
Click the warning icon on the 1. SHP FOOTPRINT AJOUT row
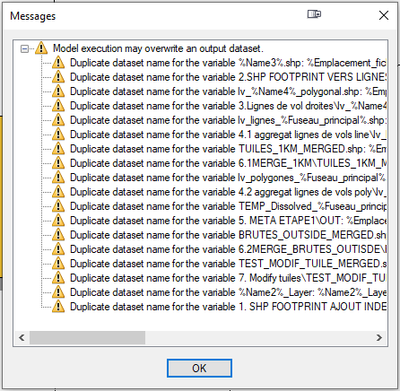[58, 306]
